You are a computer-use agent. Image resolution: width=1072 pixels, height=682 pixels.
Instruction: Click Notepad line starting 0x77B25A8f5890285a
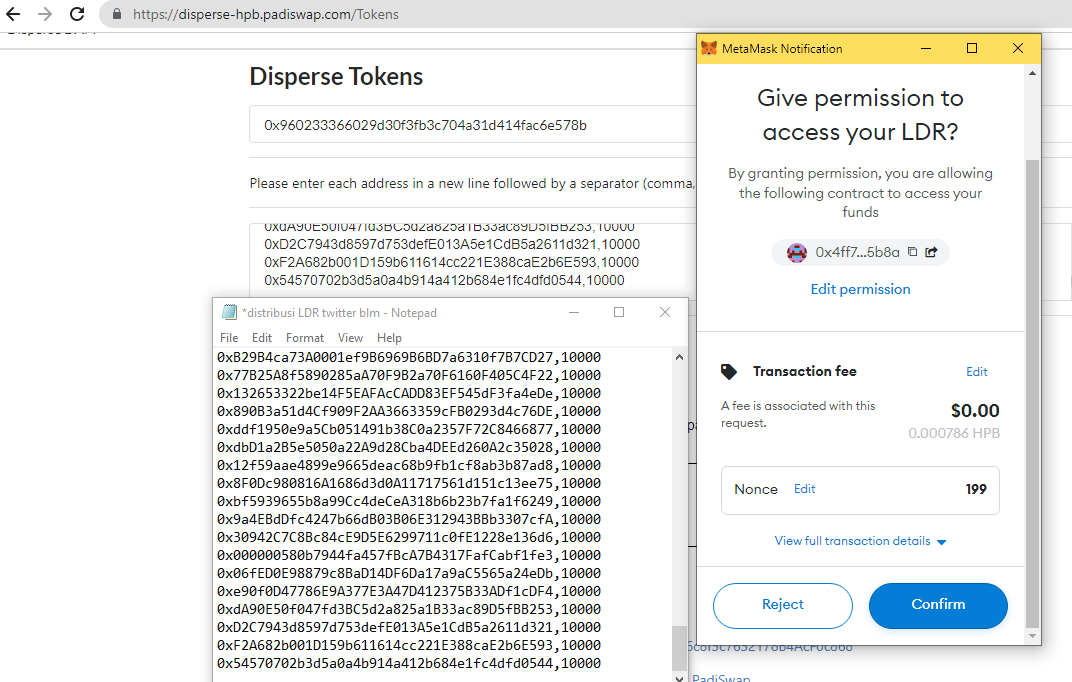click(x=409, y=375)
